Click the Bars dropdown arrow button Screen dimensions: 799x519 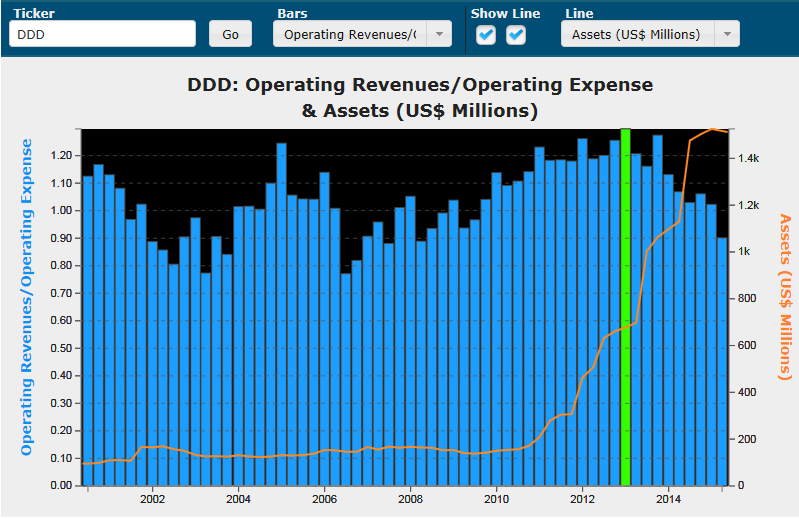(x=439, y=34)
